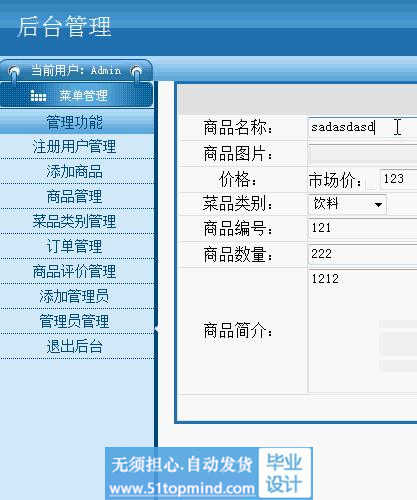This screenshot has height=500, width=417.
Task: Open 注册用户管理 menu item
Action: (74, 147)
